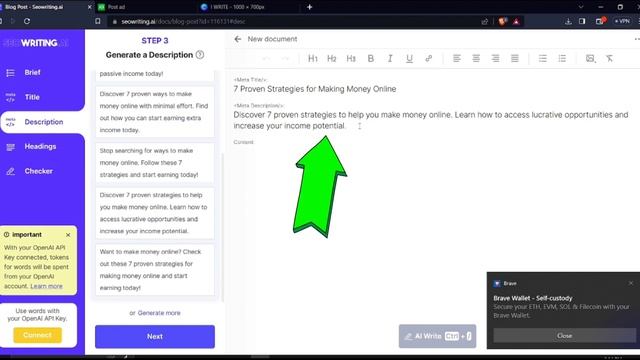The width and height of the screenshot is (640, 360).
Task: Click the Next button
Action: click(155, 337)
